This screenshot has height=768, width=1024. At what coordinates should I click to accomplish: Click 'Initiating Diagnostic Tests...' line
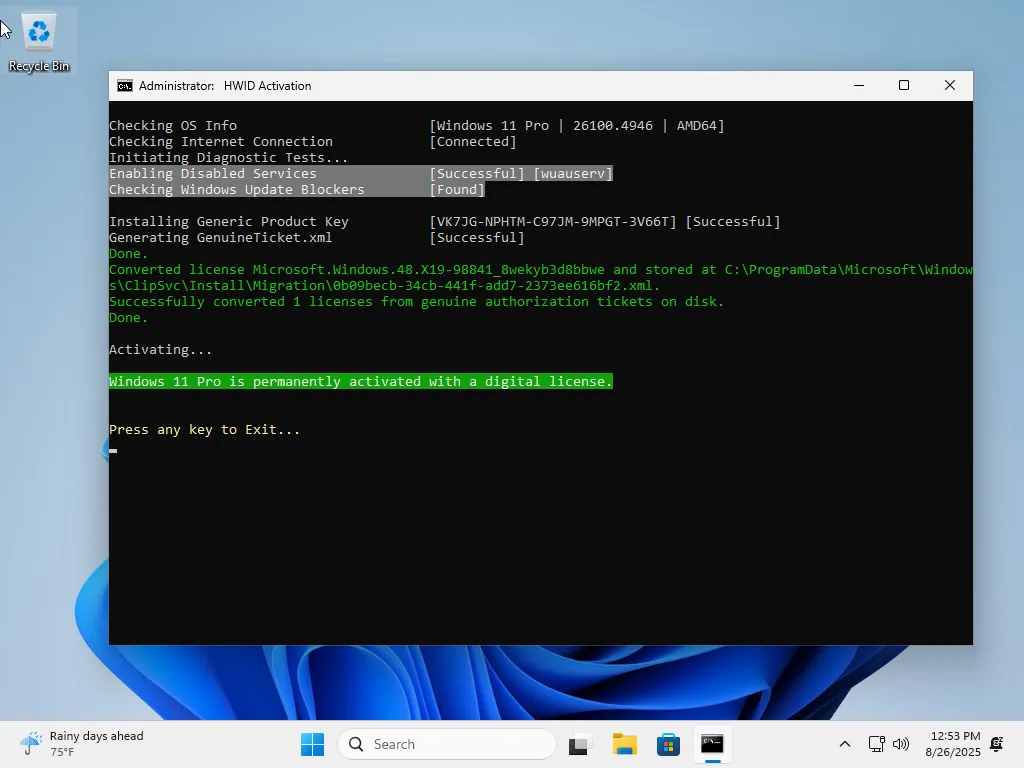[229, 157]
